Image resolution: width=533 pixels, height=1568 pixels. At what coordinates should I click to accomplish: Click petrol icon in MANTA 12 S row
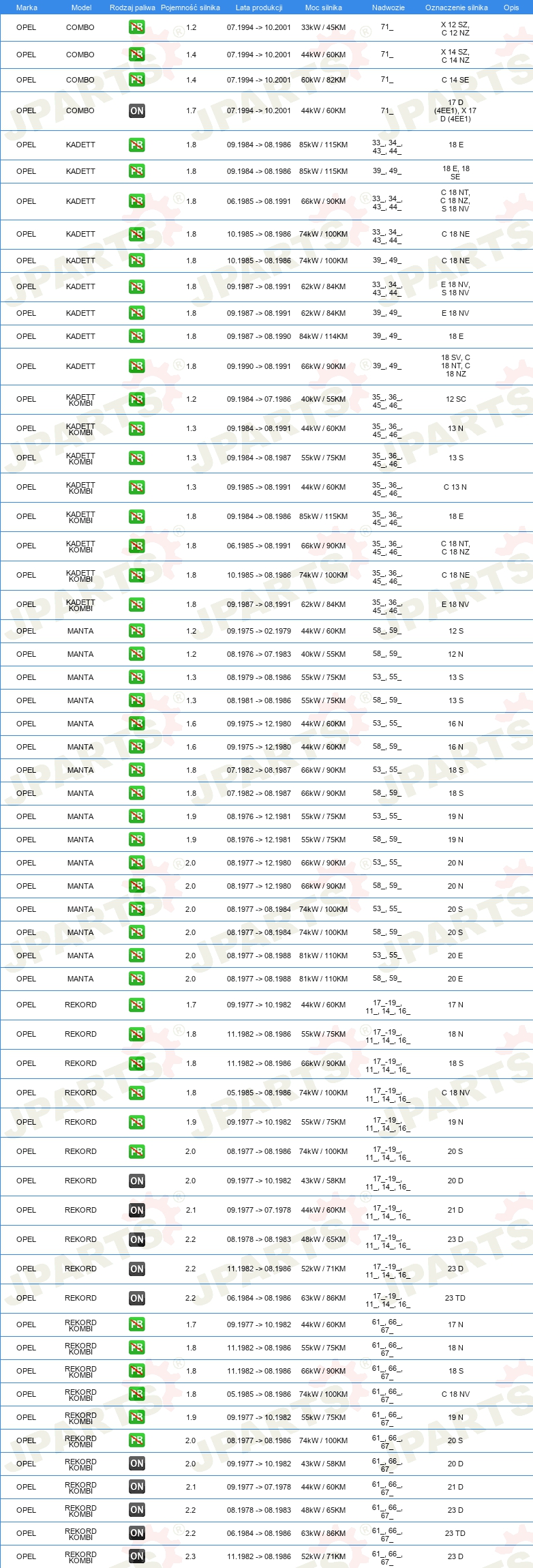(x=137, y=631)
